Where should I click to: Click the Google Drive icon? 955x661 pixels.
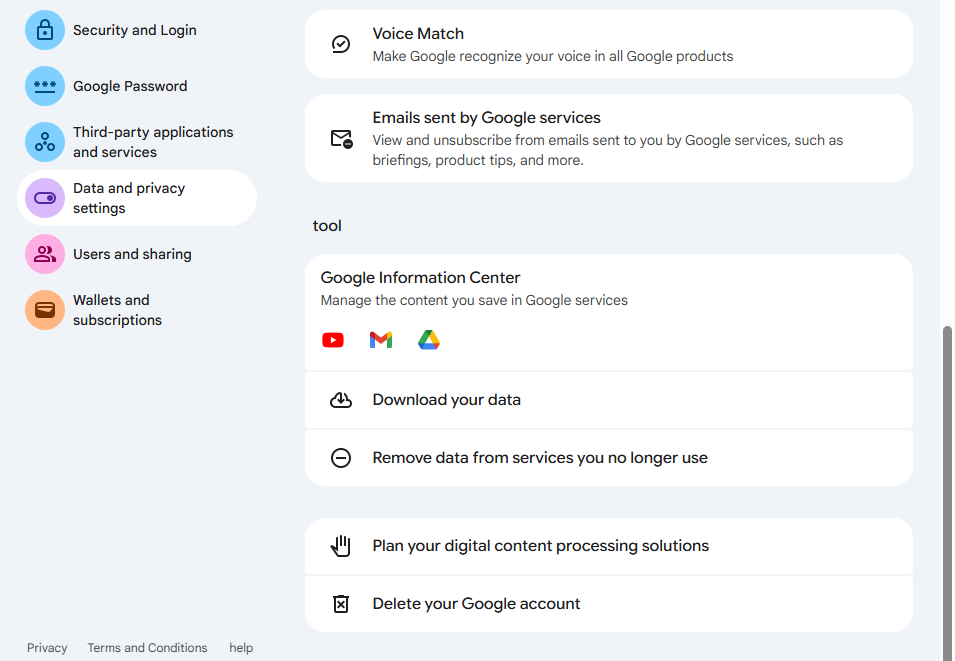[429, 340]
